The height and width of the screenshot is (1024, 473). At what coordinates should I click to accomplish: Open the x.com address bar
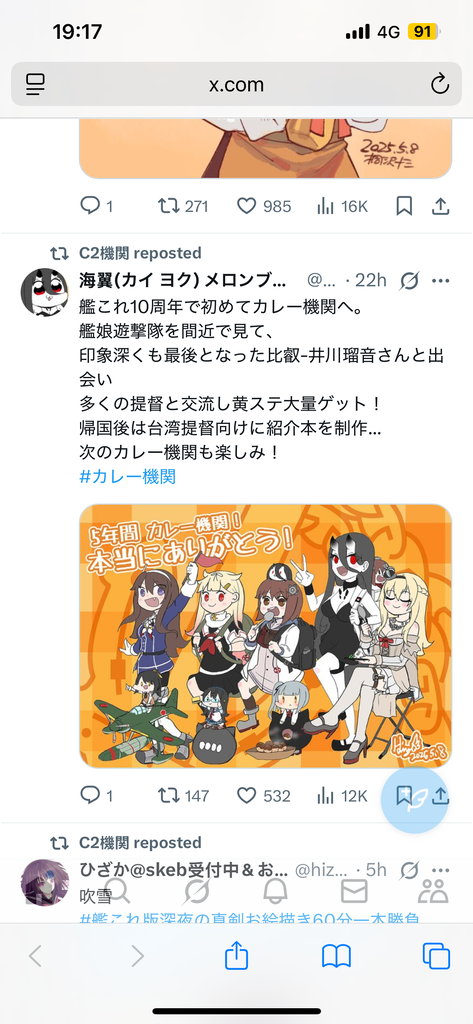pos(236,84)
